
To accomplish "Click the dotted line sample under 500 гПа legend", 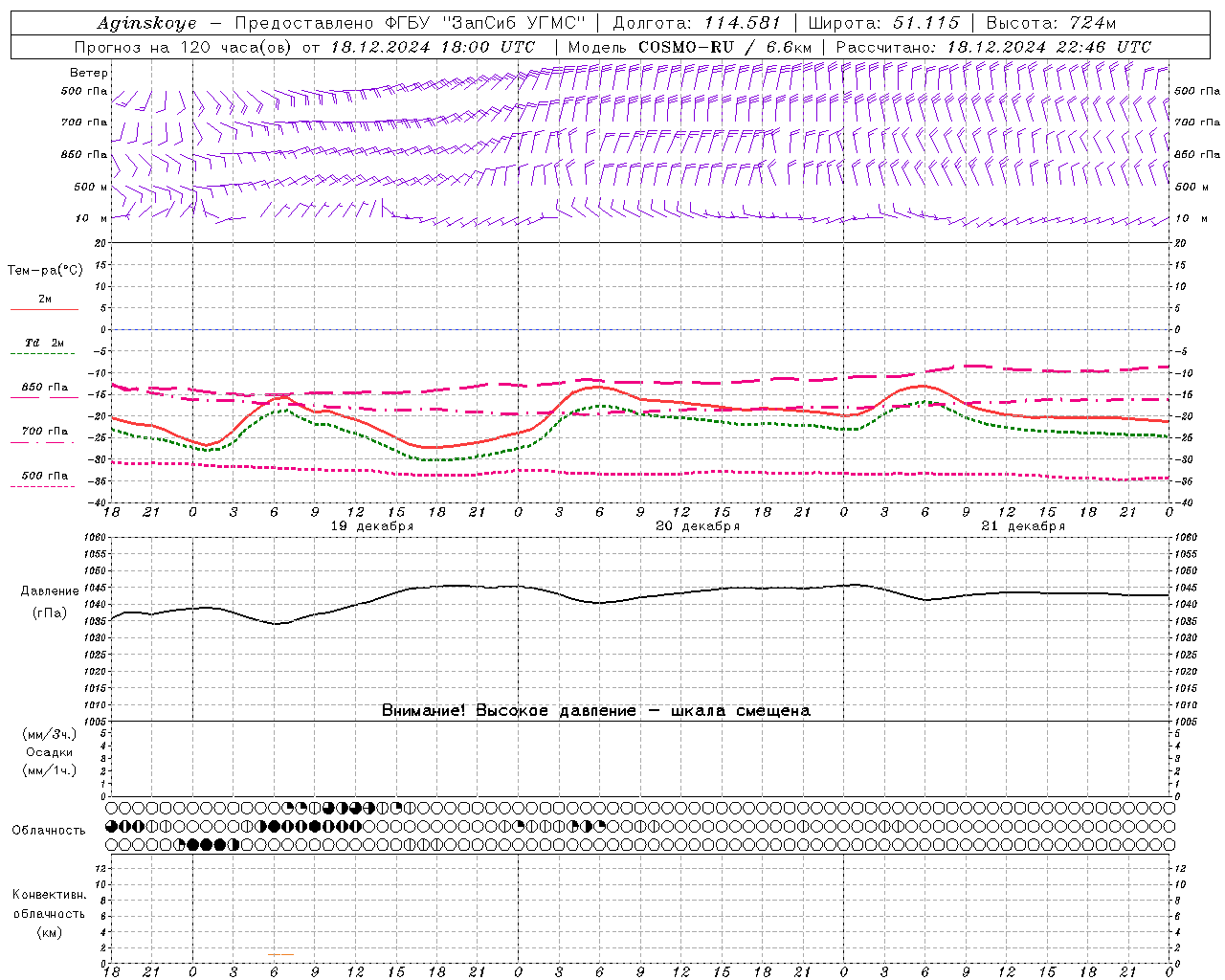I will coord(44,487).
